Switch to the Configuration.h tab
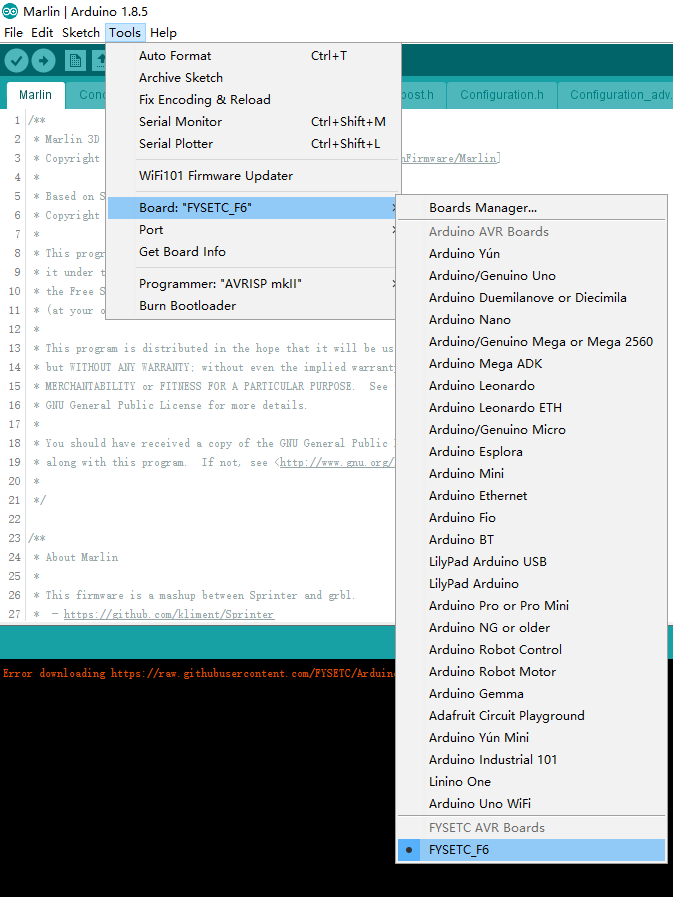Image resolution: width=673 pixels, height=897 pixels. pyautogui.click(x=502, y=95)
